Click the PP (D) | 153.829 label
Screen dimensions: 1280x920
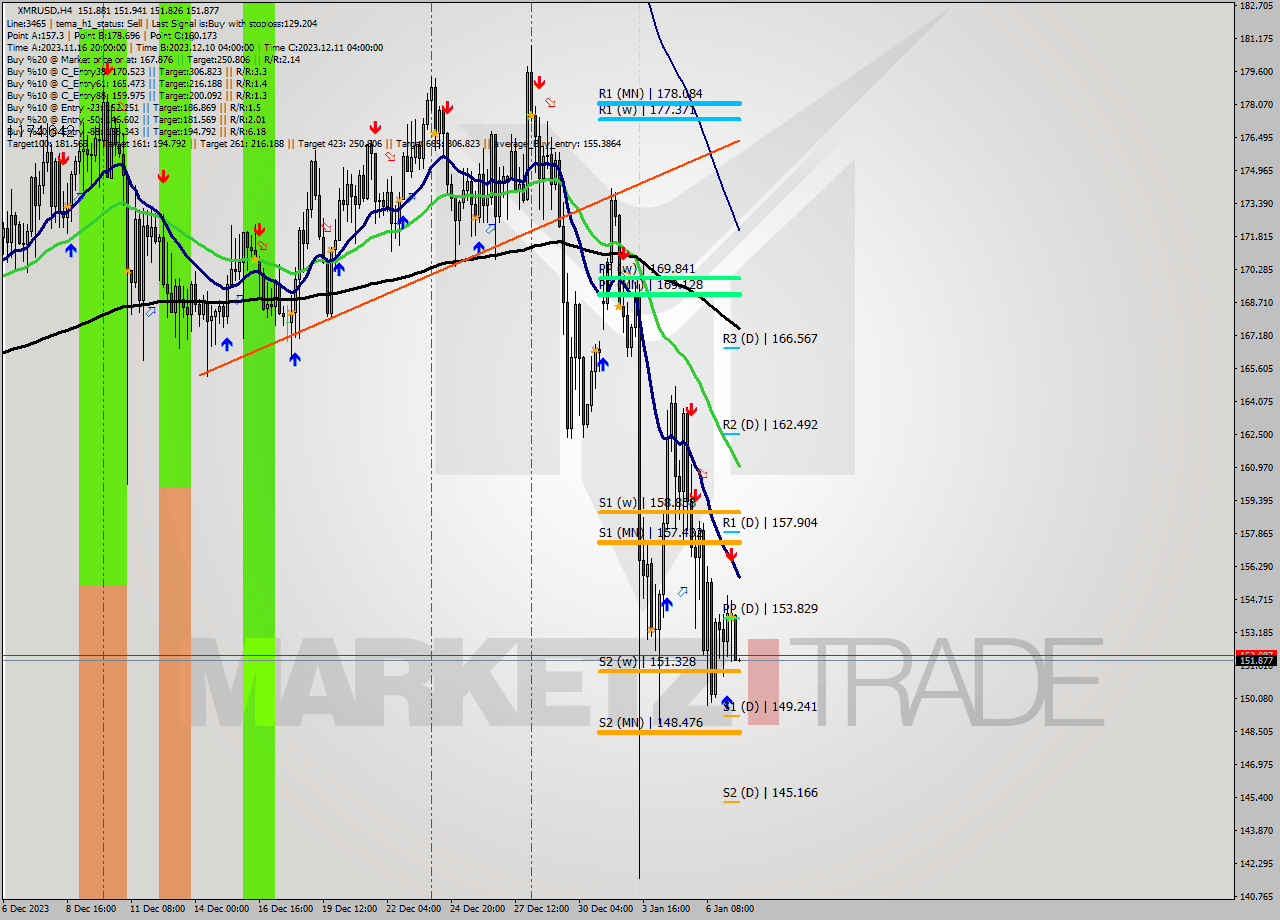point(770,609)
